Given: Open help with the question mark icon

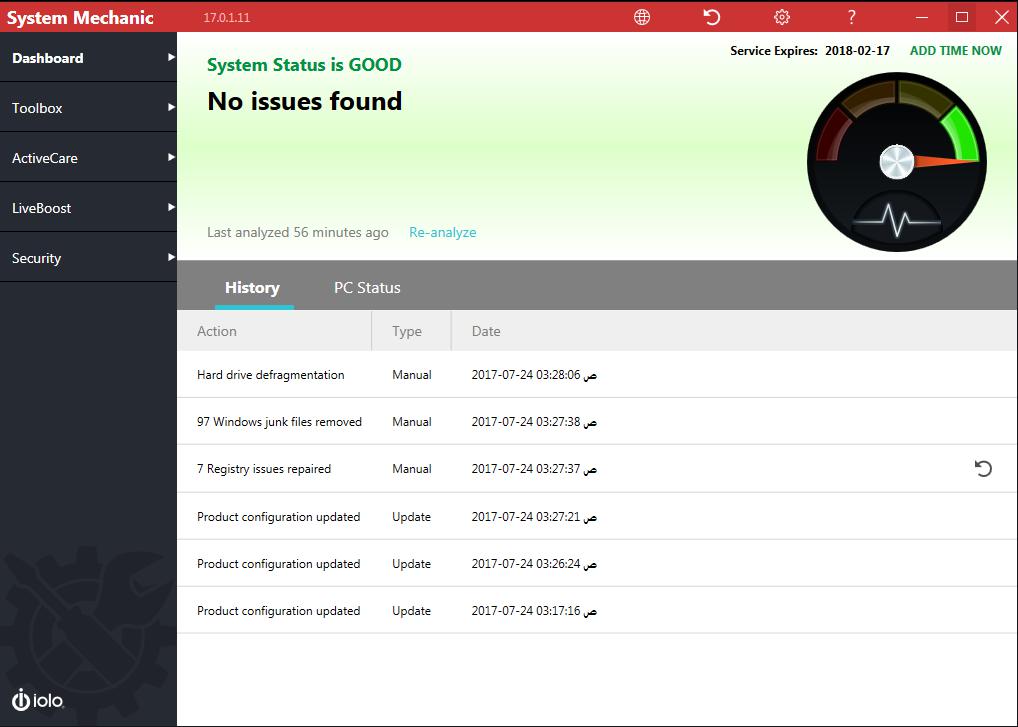Looking at the screenshot, I should coord(851,17).
